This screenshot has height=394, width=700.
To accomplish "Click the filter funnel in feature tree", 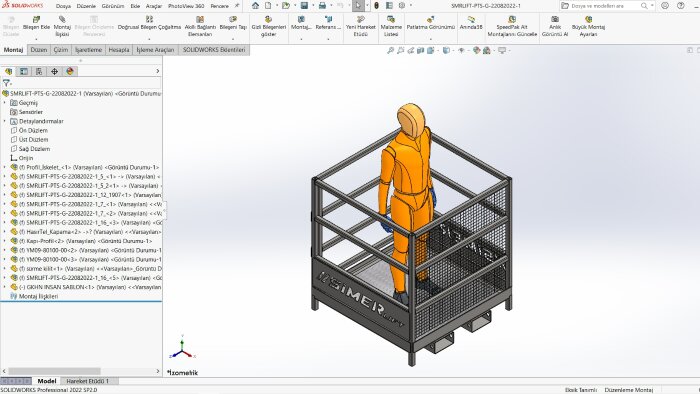I will point(6,83).
